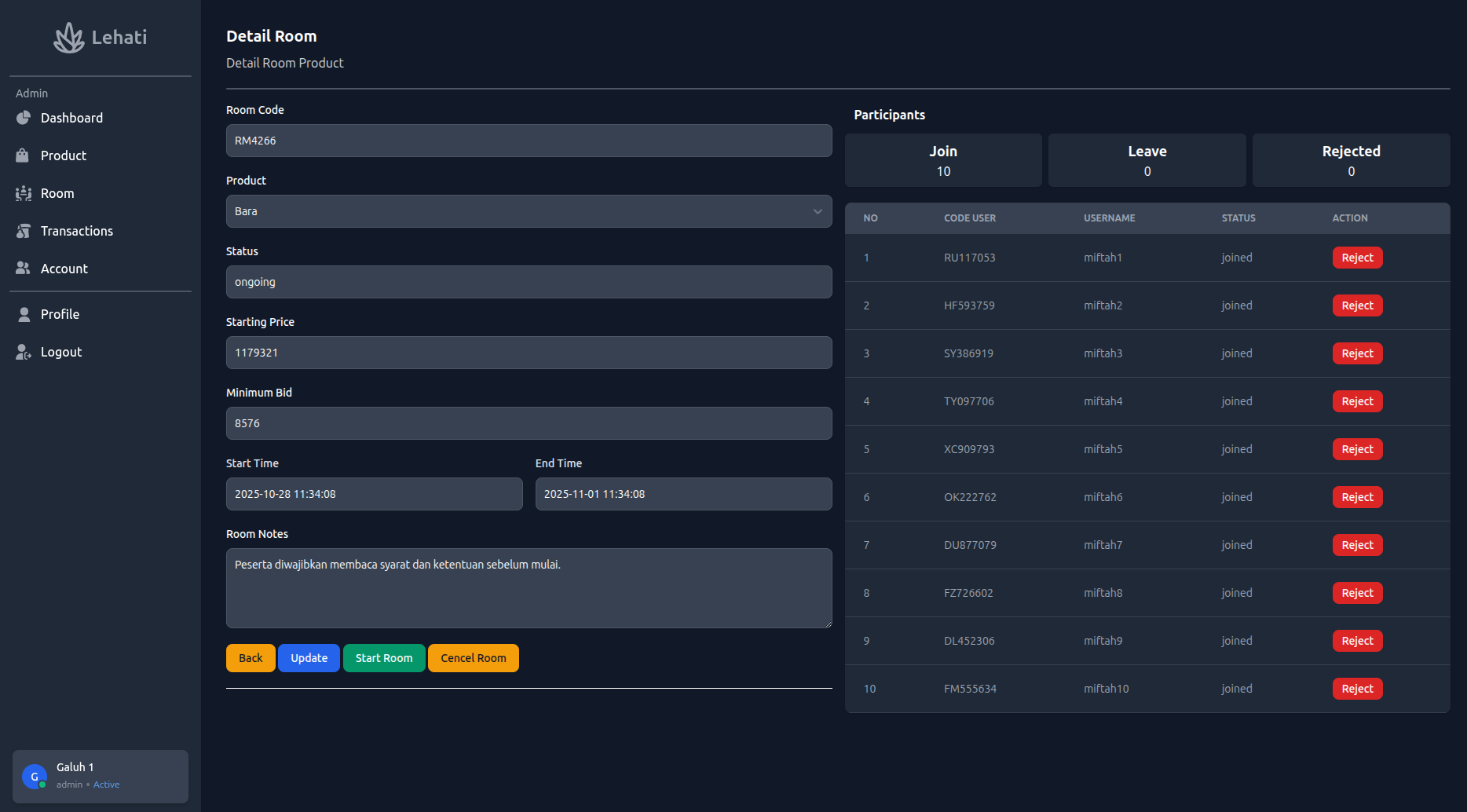Click the Galuh 1 user avatar
The height and width of the screenshot is (812, 1467).
[35, 777]
